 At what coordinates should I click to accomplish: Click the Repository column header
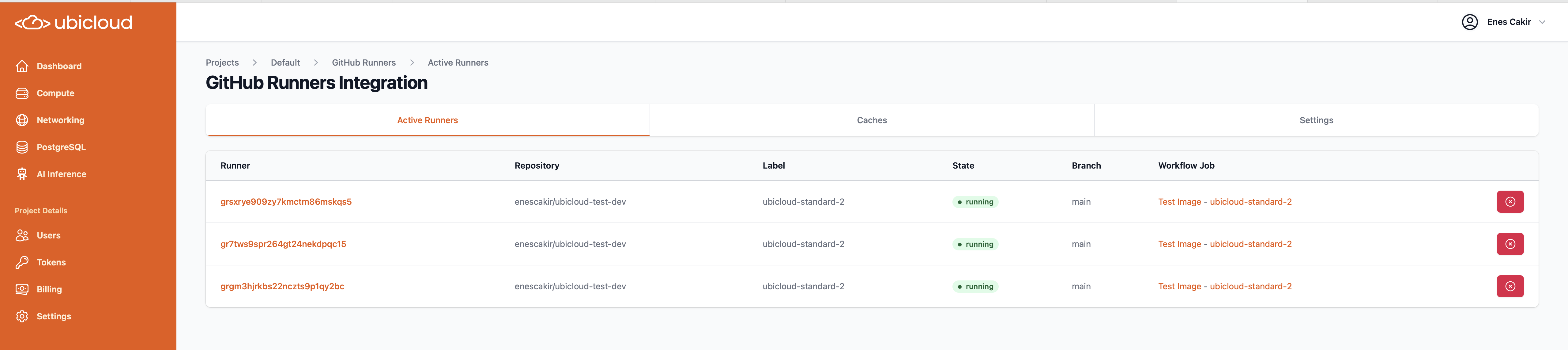[537, 165]
